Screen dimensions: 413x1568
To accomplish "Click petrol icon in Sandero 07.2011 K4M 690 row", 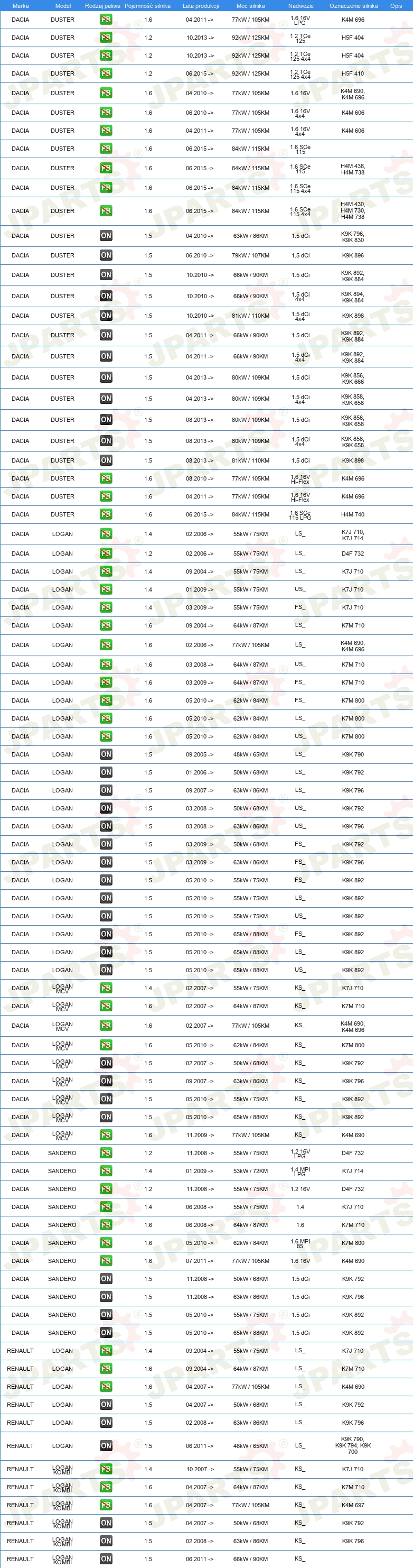I will click(x=106, y=1261).
